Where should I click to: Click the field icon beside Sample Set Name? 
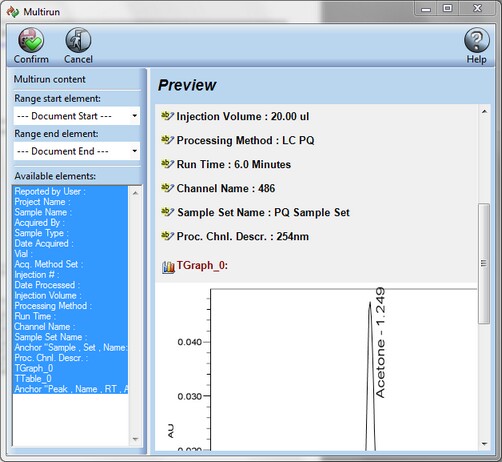click(x=167, y=212)
